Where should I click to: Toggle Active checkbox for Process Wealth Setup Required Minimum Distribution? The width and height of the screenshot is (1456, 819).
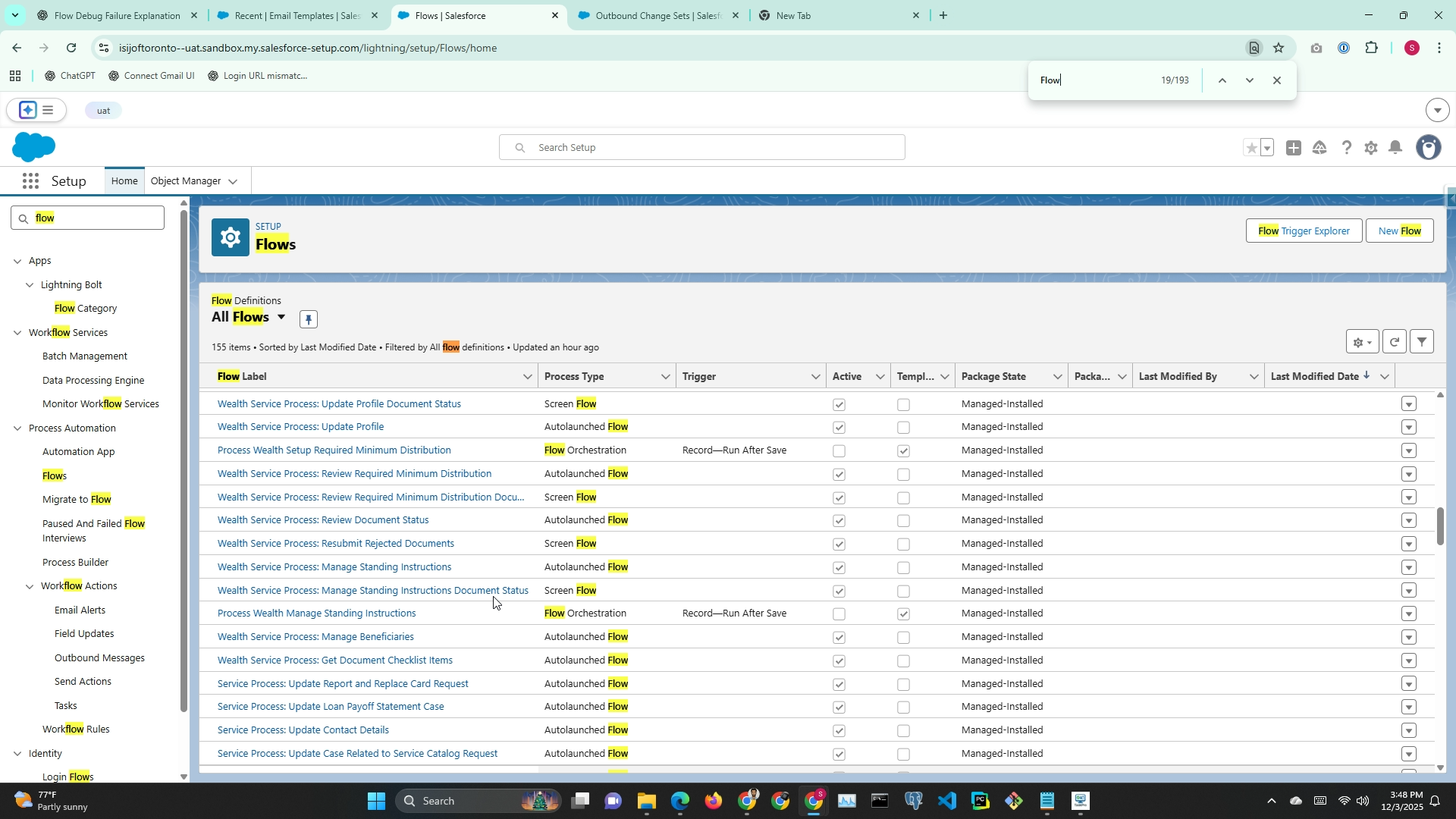[839, 451]
